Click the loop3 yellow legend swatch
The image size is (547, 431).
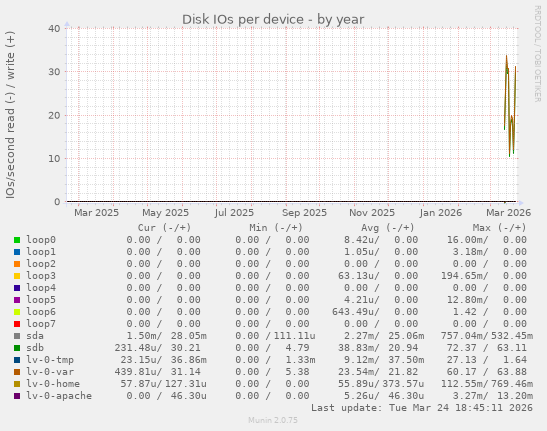pos(17,276)
